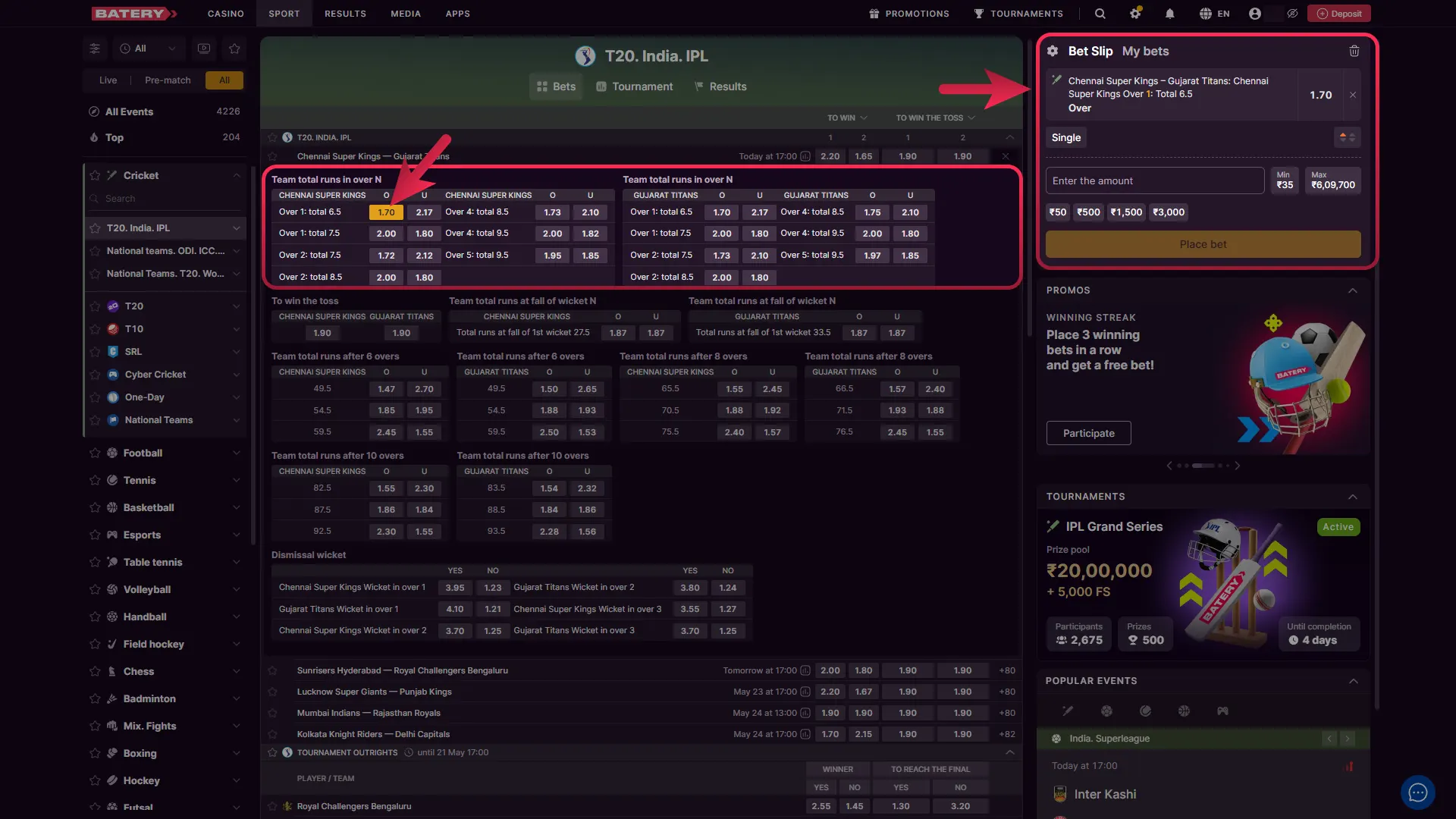Select football icon in Popular Events

tap(1106, 711)
